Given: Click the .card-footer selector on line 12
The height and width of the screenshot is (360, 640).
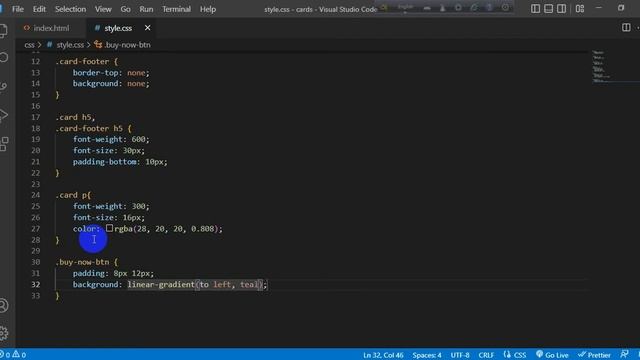Looking at the screenshot, I should [82, 61].
